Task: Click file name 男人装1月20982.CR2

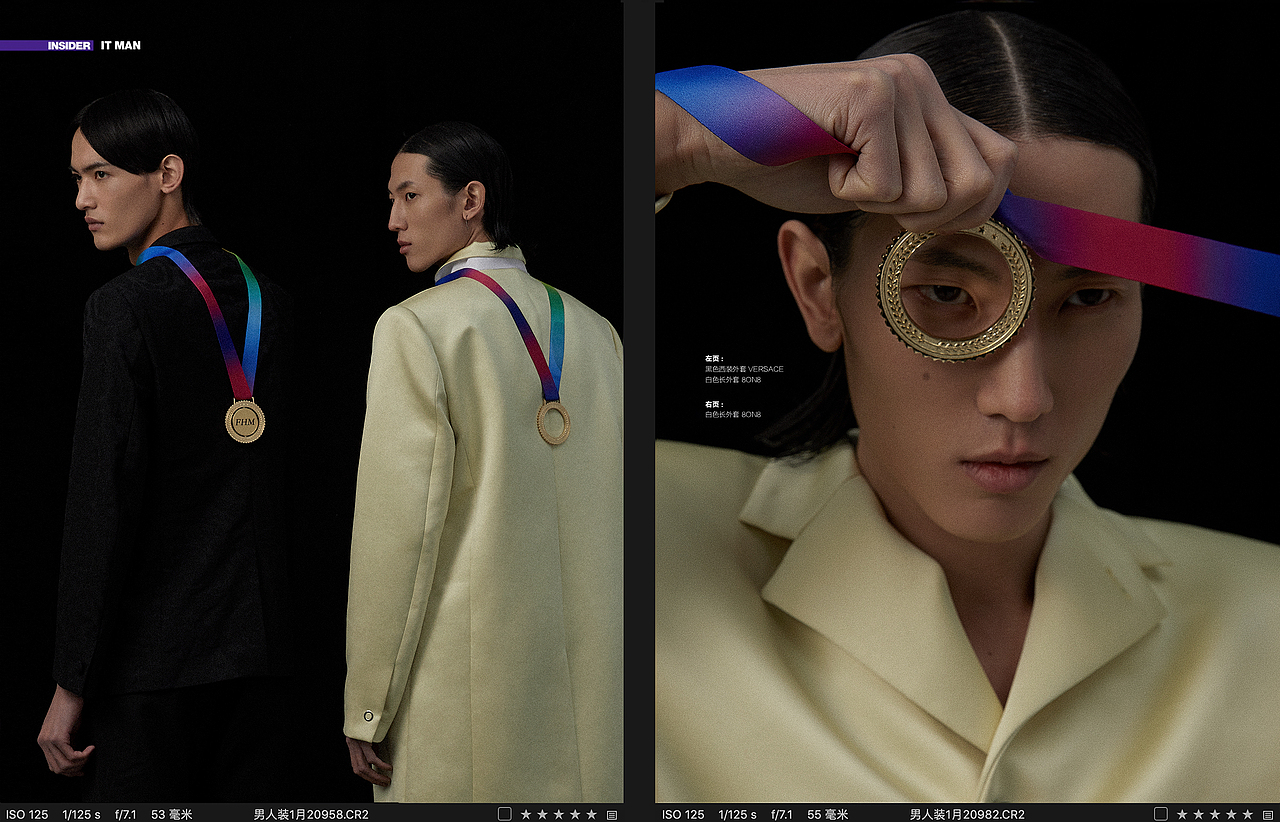Action: point(967,815)
